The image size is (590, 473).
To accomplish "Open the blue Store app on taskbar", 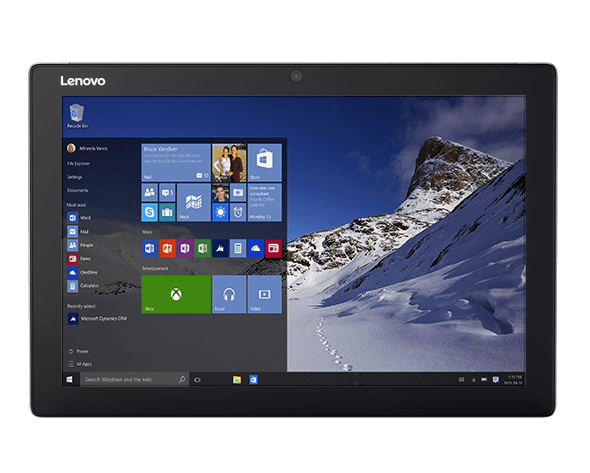I will pos(254,380).
